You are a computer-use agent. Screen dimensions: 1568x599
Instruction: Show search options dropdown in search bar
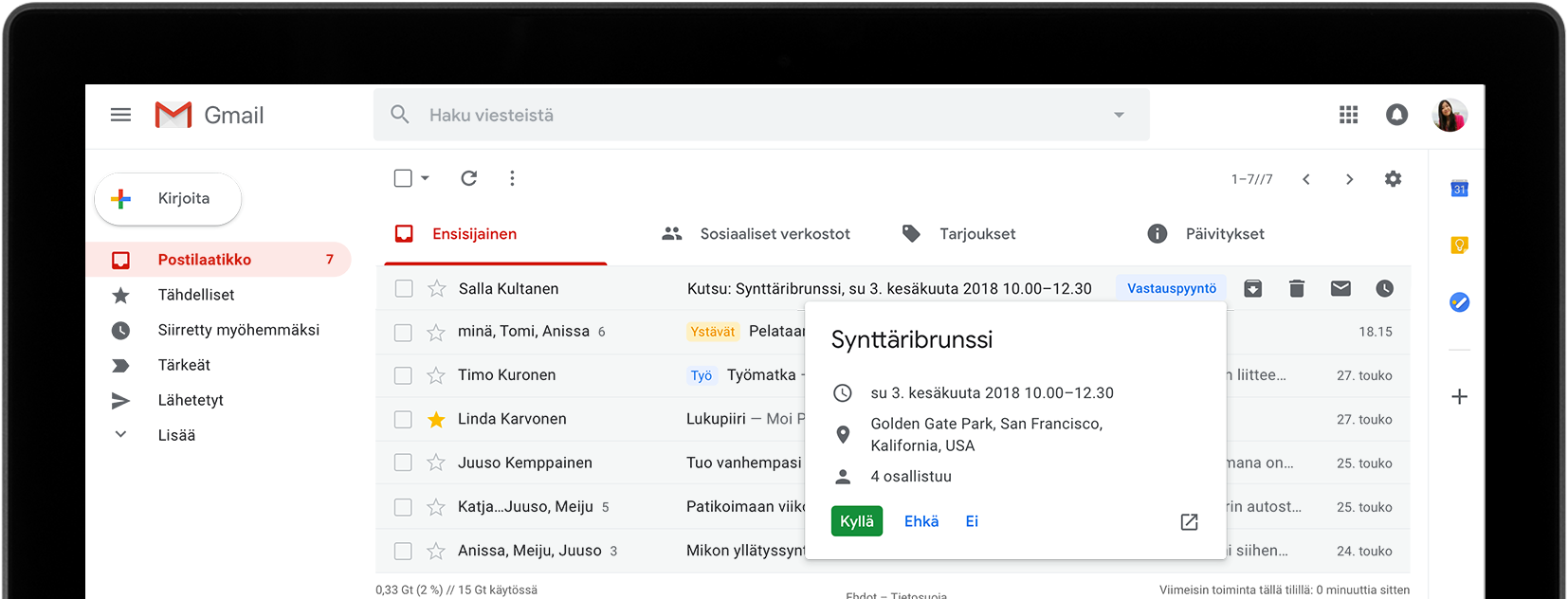(1119, 115)
